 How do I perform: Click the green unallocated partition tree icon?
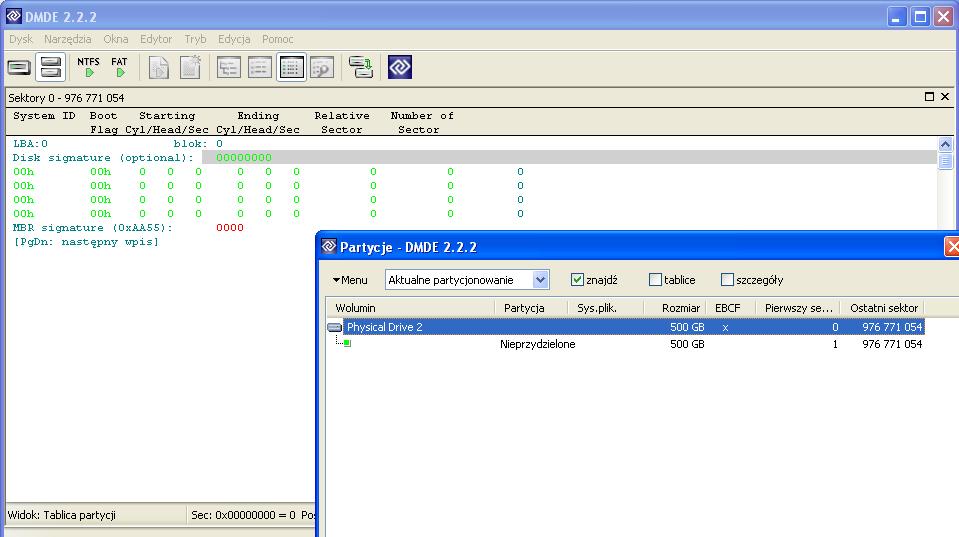(347, 344)
